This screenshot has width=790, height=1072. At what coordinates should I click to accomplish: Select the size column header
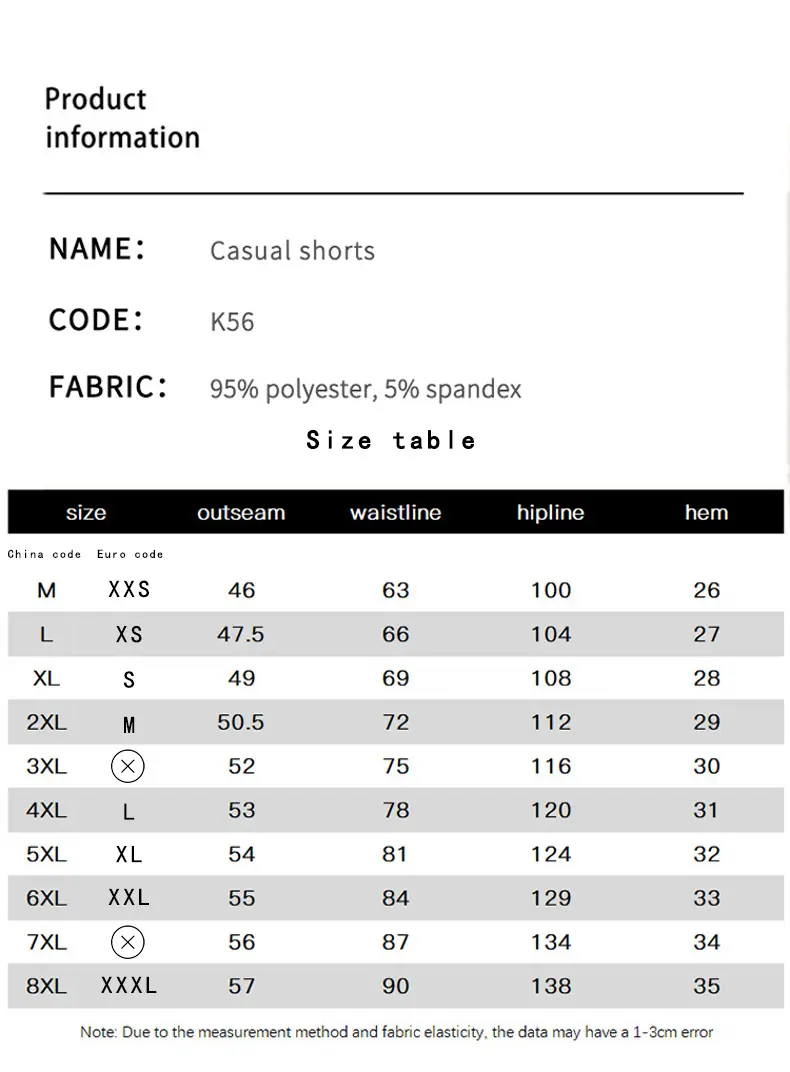pos(86,512)
